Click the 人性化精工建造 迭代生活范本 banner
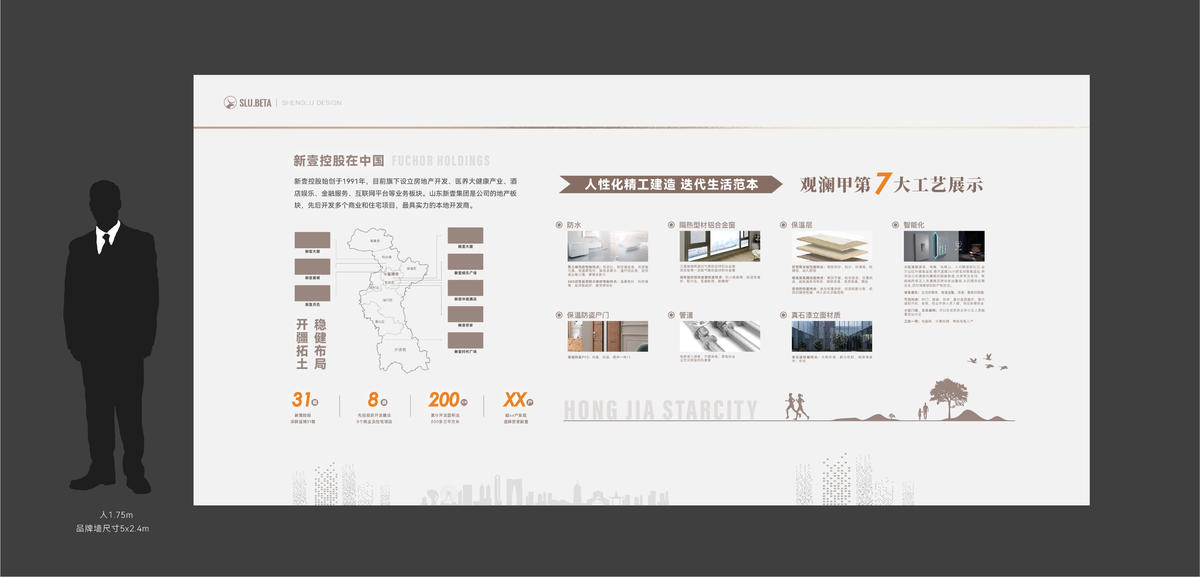 coord(671,184)
